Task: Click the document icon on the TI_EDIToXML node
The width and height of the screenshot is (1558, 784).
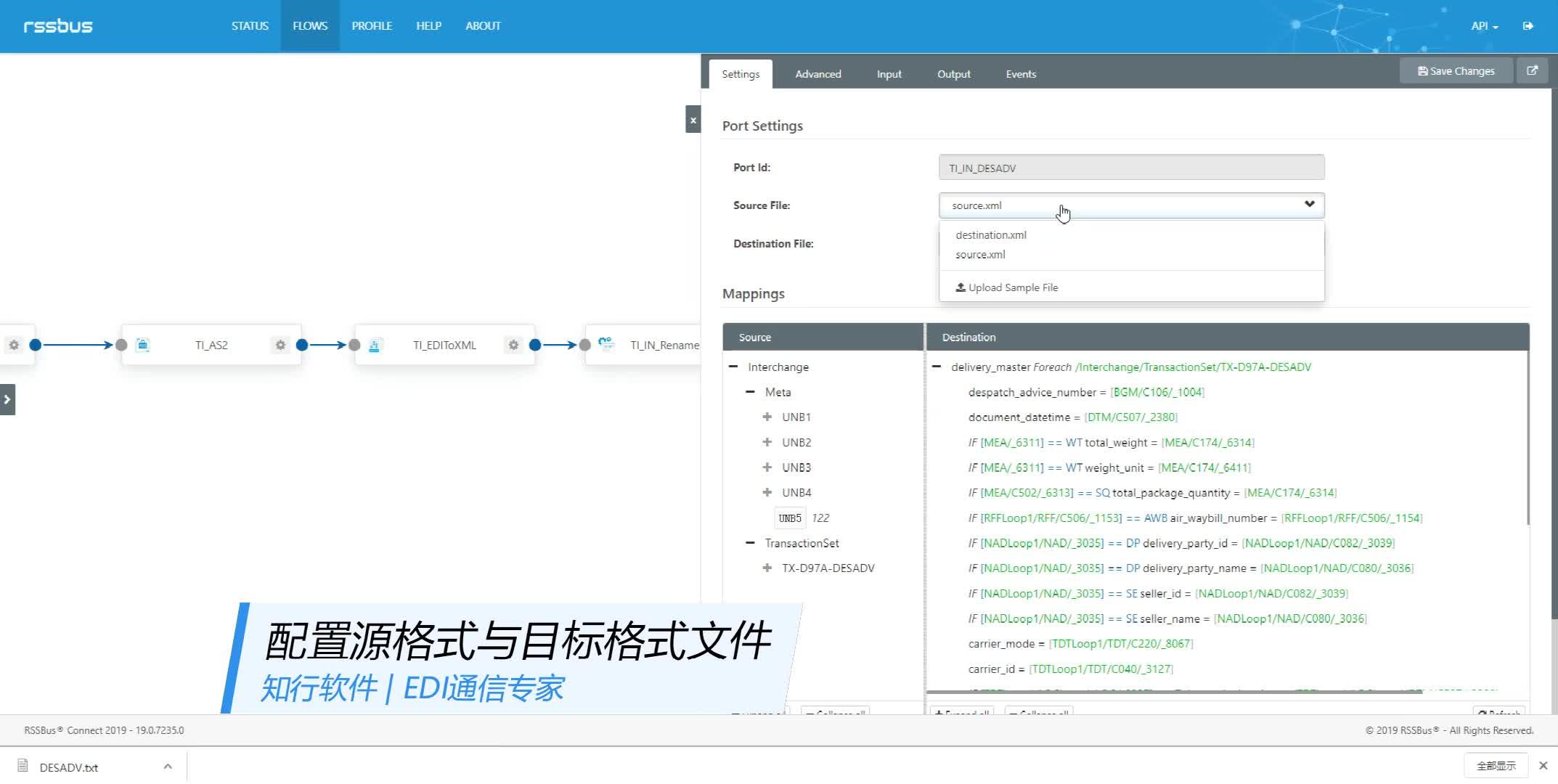Action: tap(375, 345)
